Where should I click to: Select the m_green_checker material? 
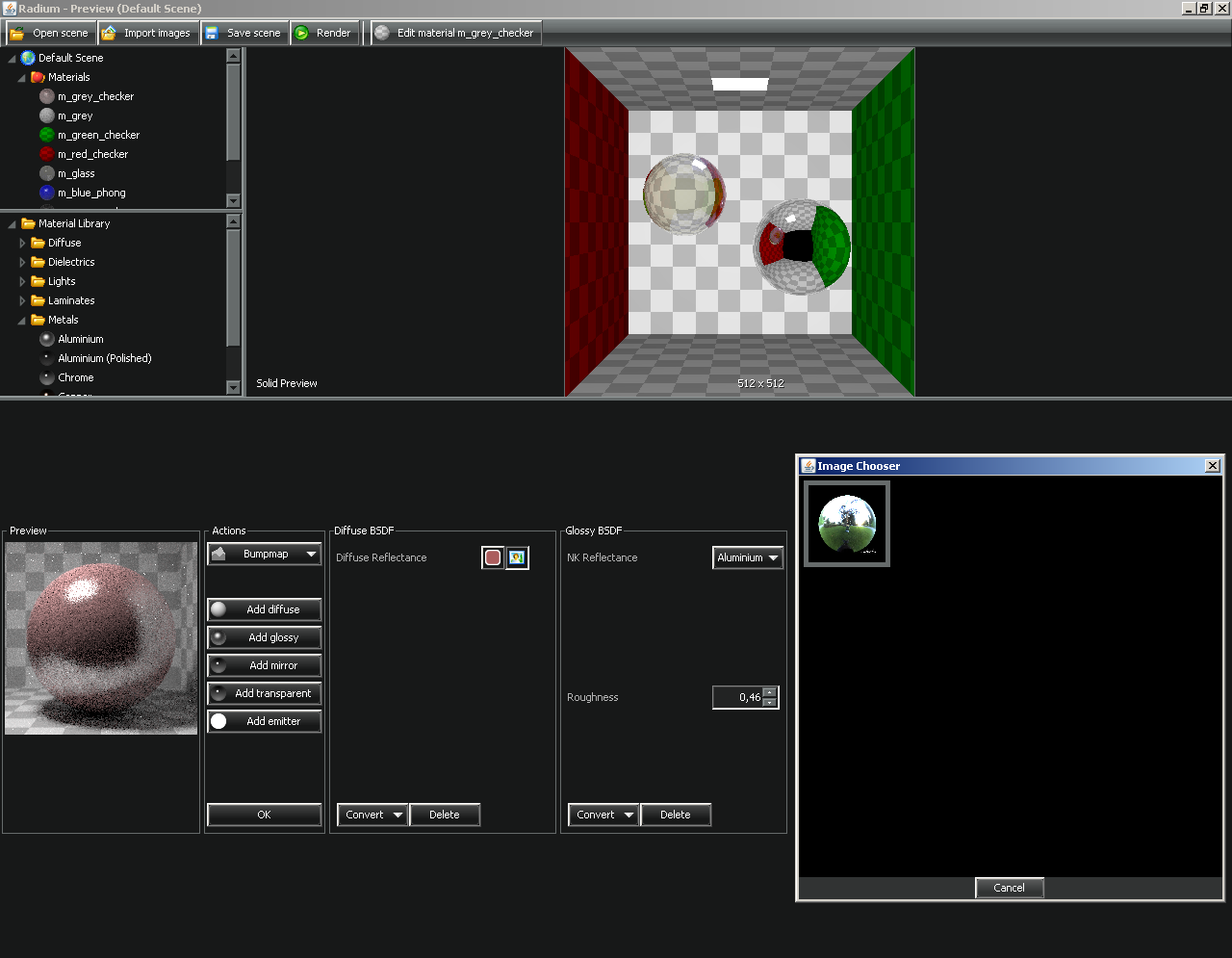(98, 135)
